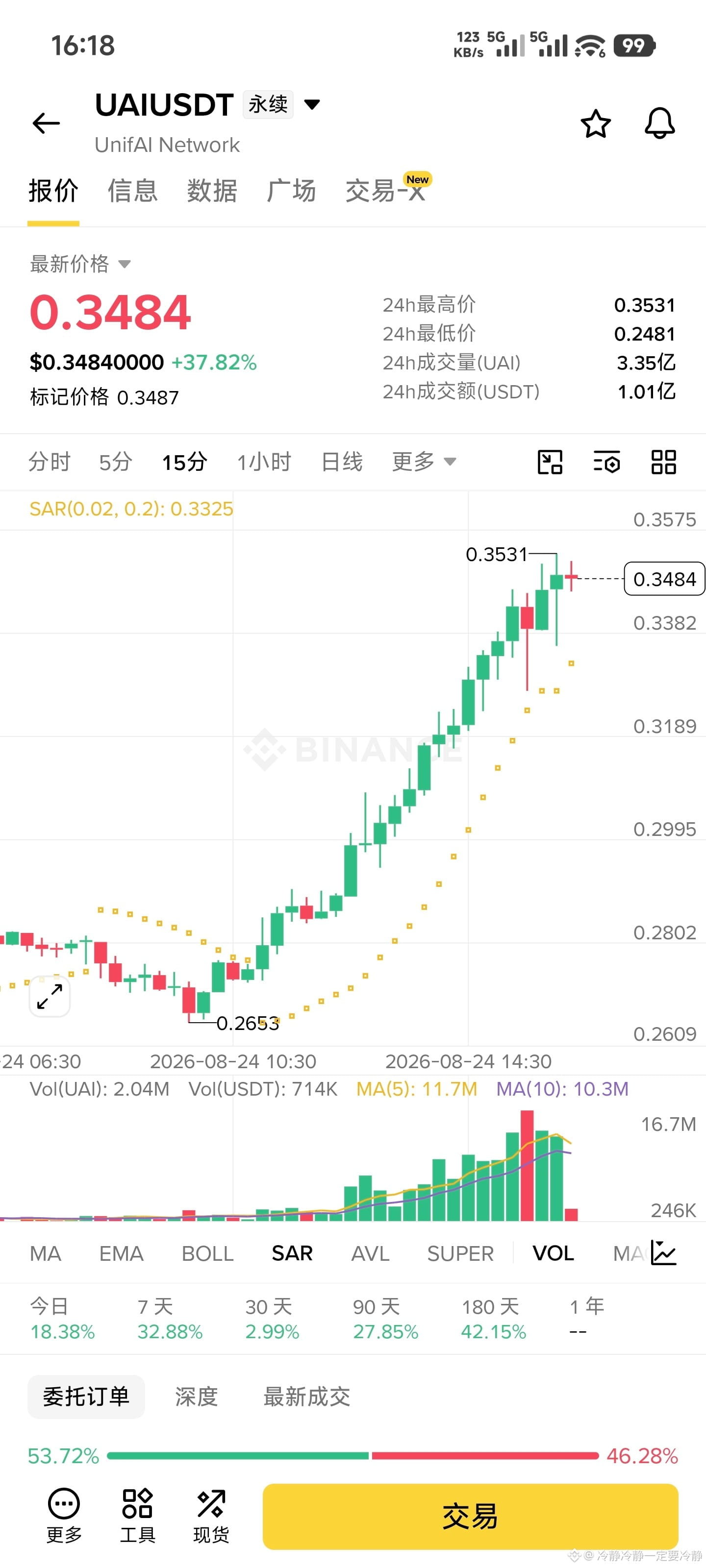
Task: Switch to the 信息 tab
Action: [133, 191]
